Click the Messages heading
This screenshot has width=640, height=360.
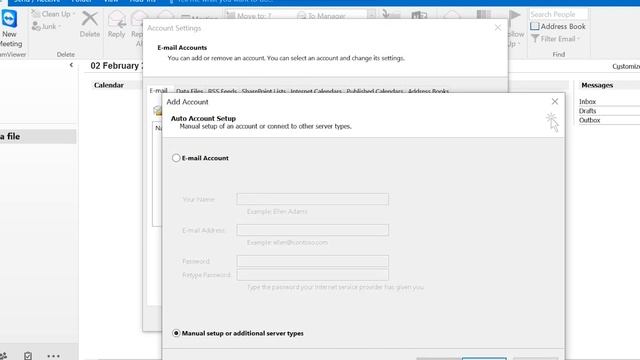coord(597,85)
